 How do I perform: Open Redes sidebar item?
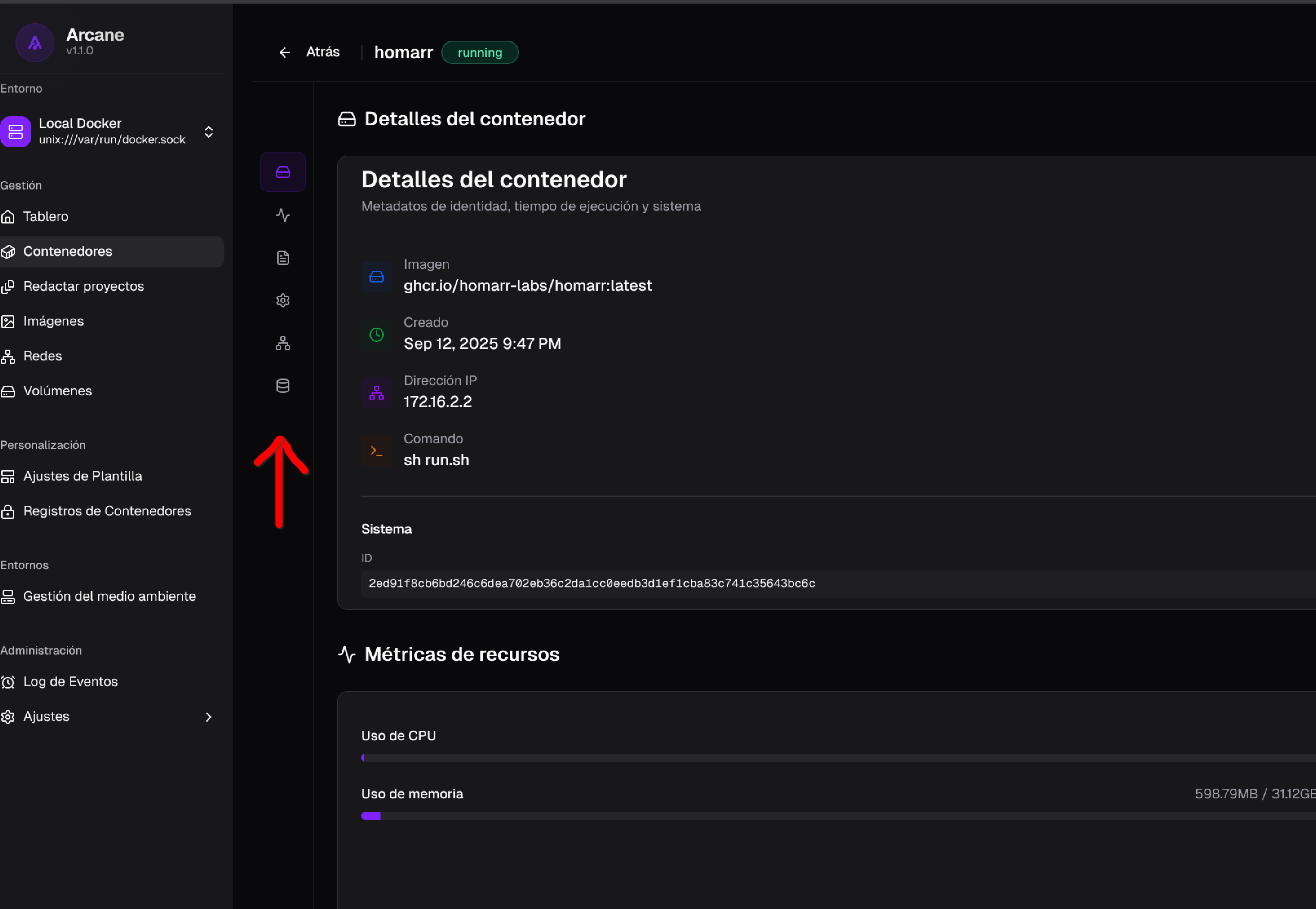tap(42, 356)
